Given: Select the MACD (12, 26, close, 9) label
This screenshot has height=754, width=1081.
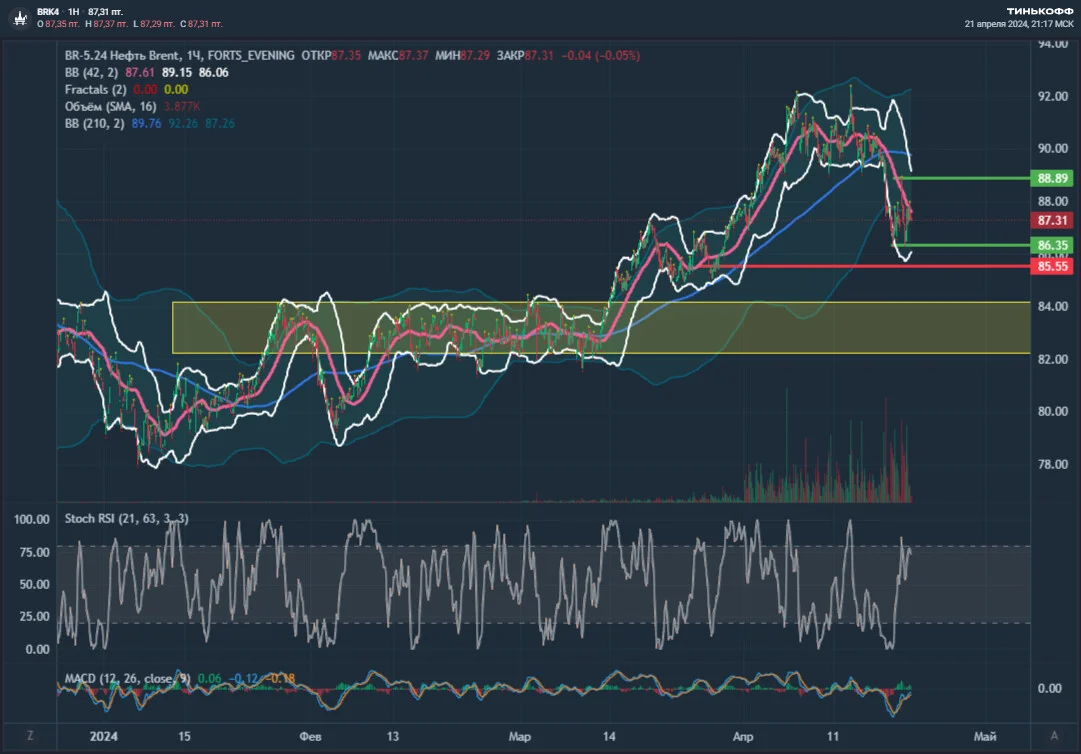Looking at the screenshot, I should pos(128,678).
